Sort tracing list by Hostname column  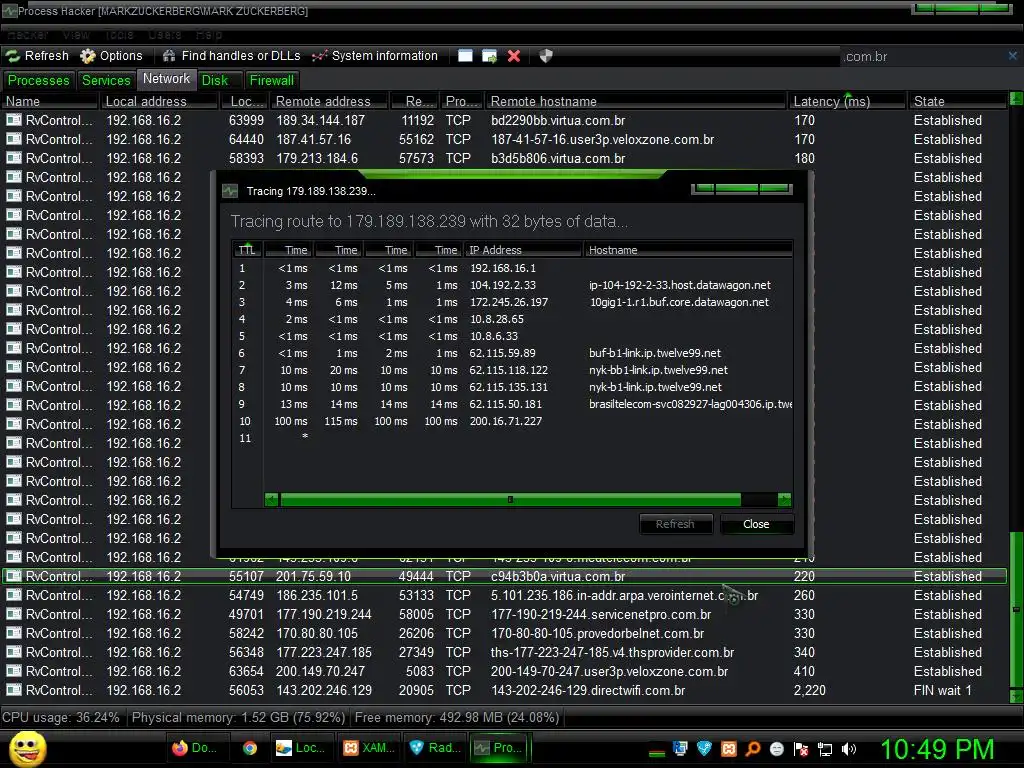688,250
